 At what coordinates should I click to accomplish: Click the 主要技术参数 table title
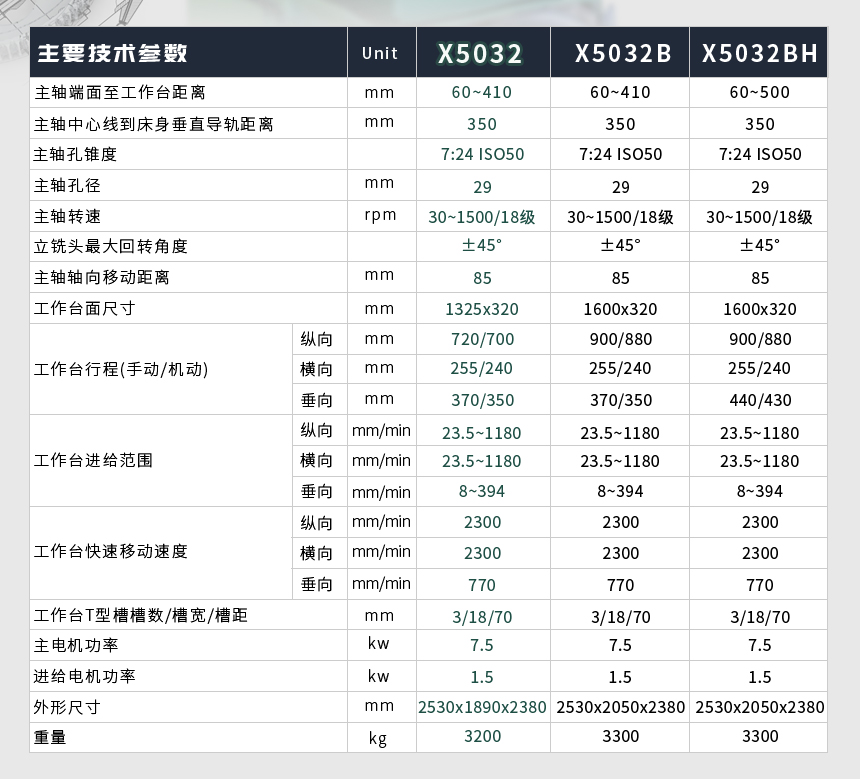[112, 54]
